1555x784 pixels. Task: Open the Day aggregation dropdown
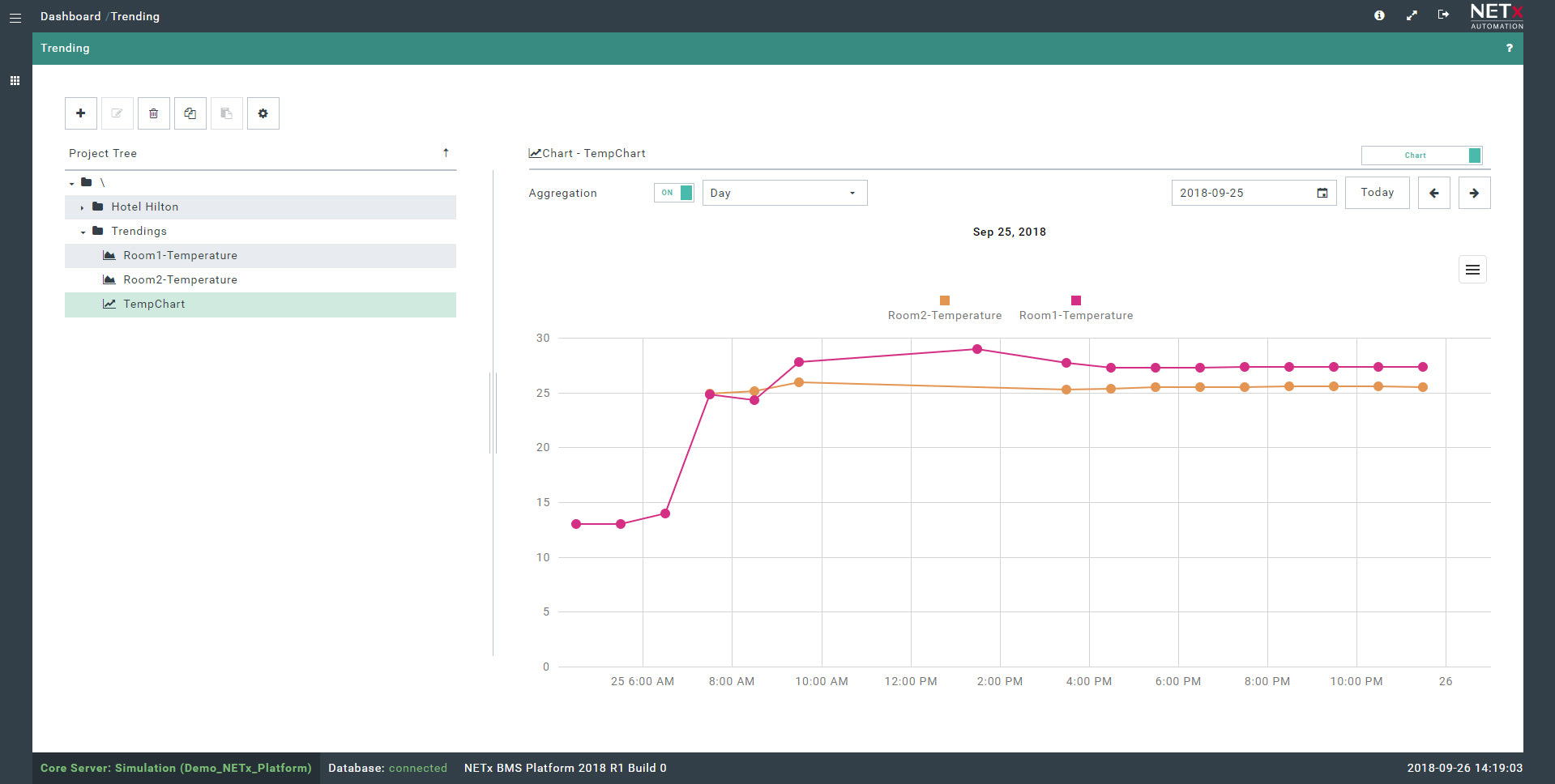784,193
